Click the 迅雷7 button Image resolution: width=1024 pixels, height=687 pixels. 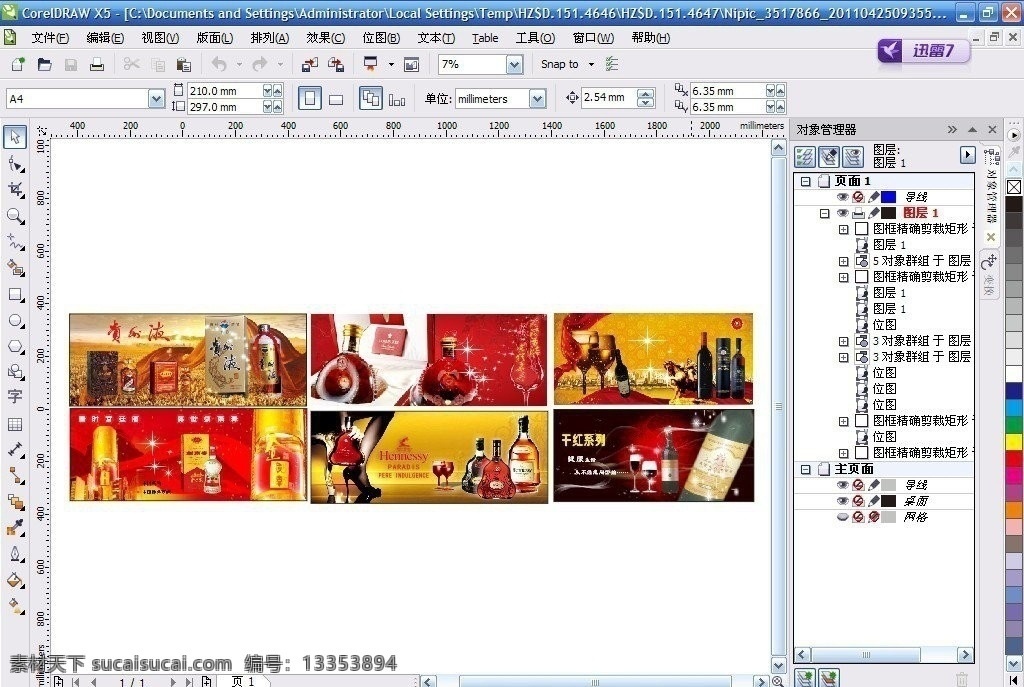923,50
